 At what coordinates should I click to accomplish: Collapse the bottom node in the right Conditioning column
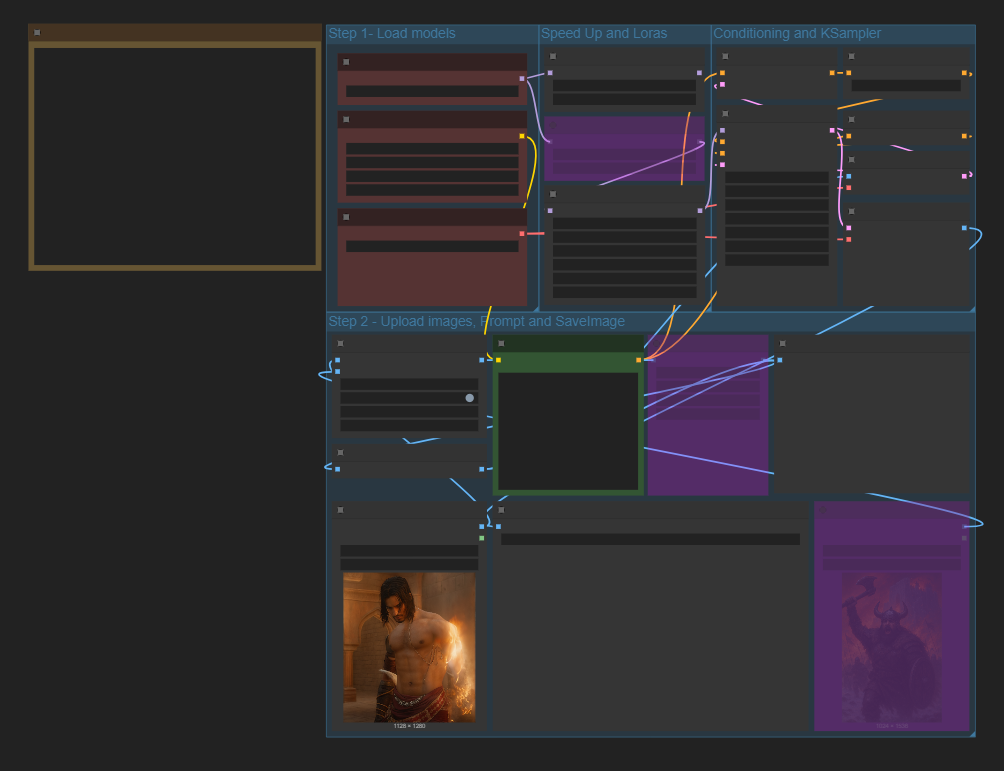click(x=852, y=211)
